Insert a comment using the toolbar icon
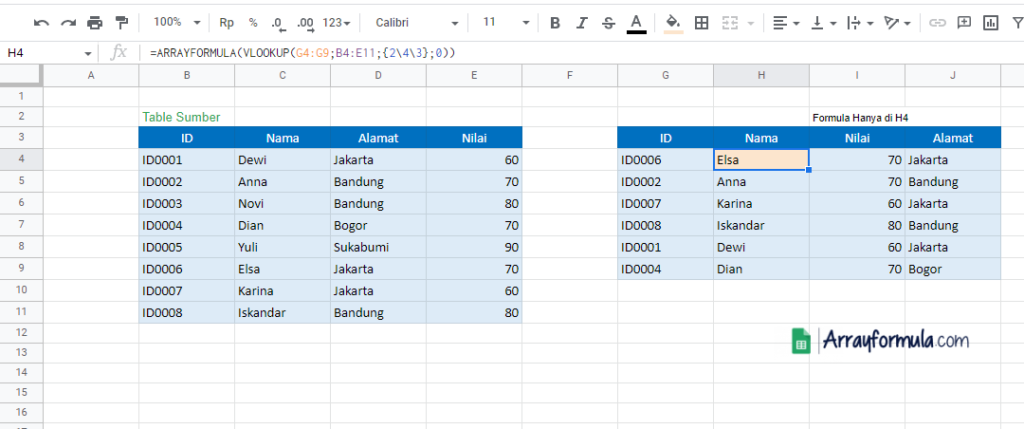This screenshot has width=1024, height=429. (964, 22)
